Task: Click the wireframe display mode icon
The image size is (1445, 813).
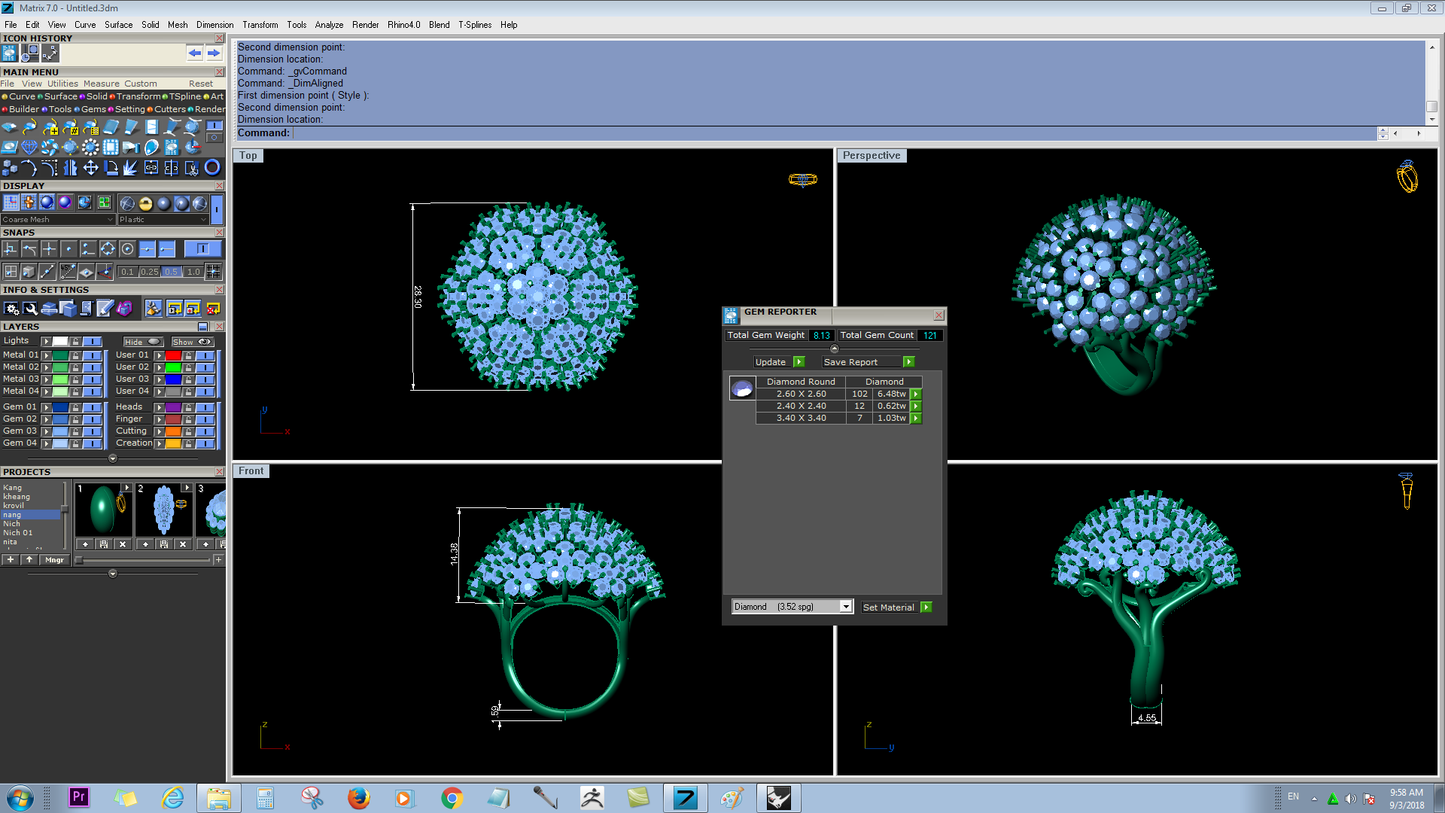Action: 127,204
